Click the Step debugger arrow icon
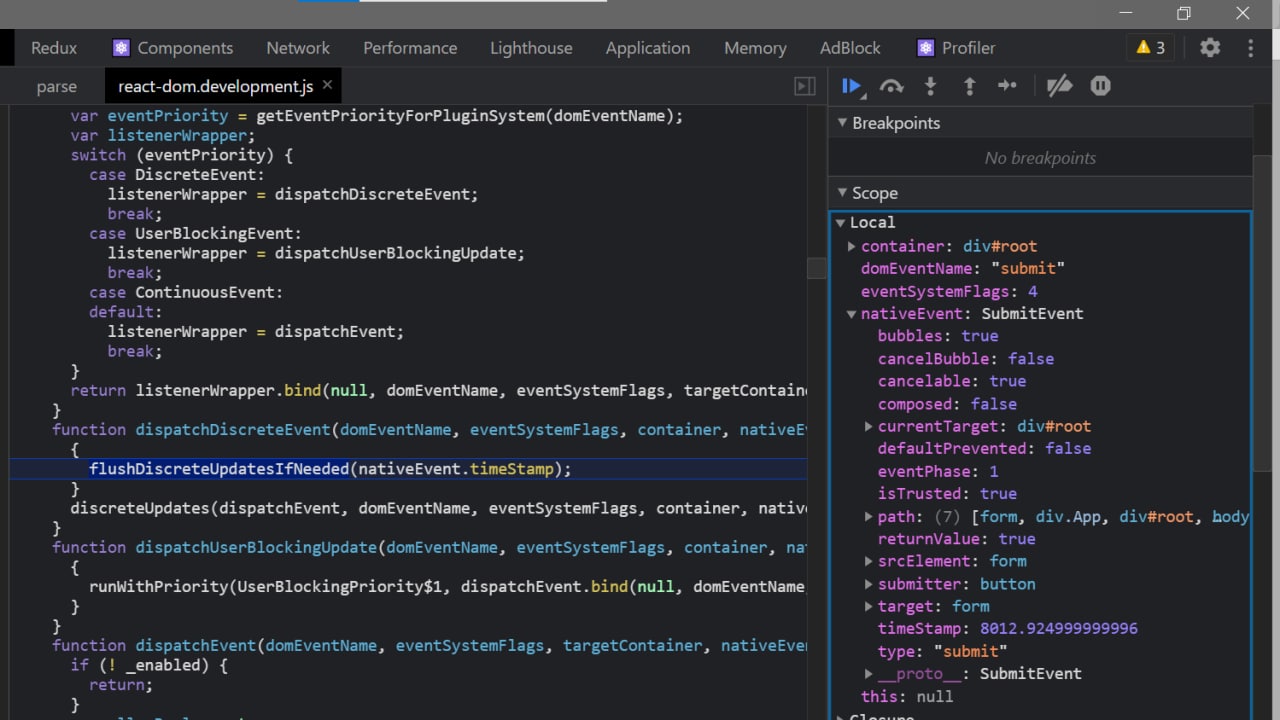 1007,86
